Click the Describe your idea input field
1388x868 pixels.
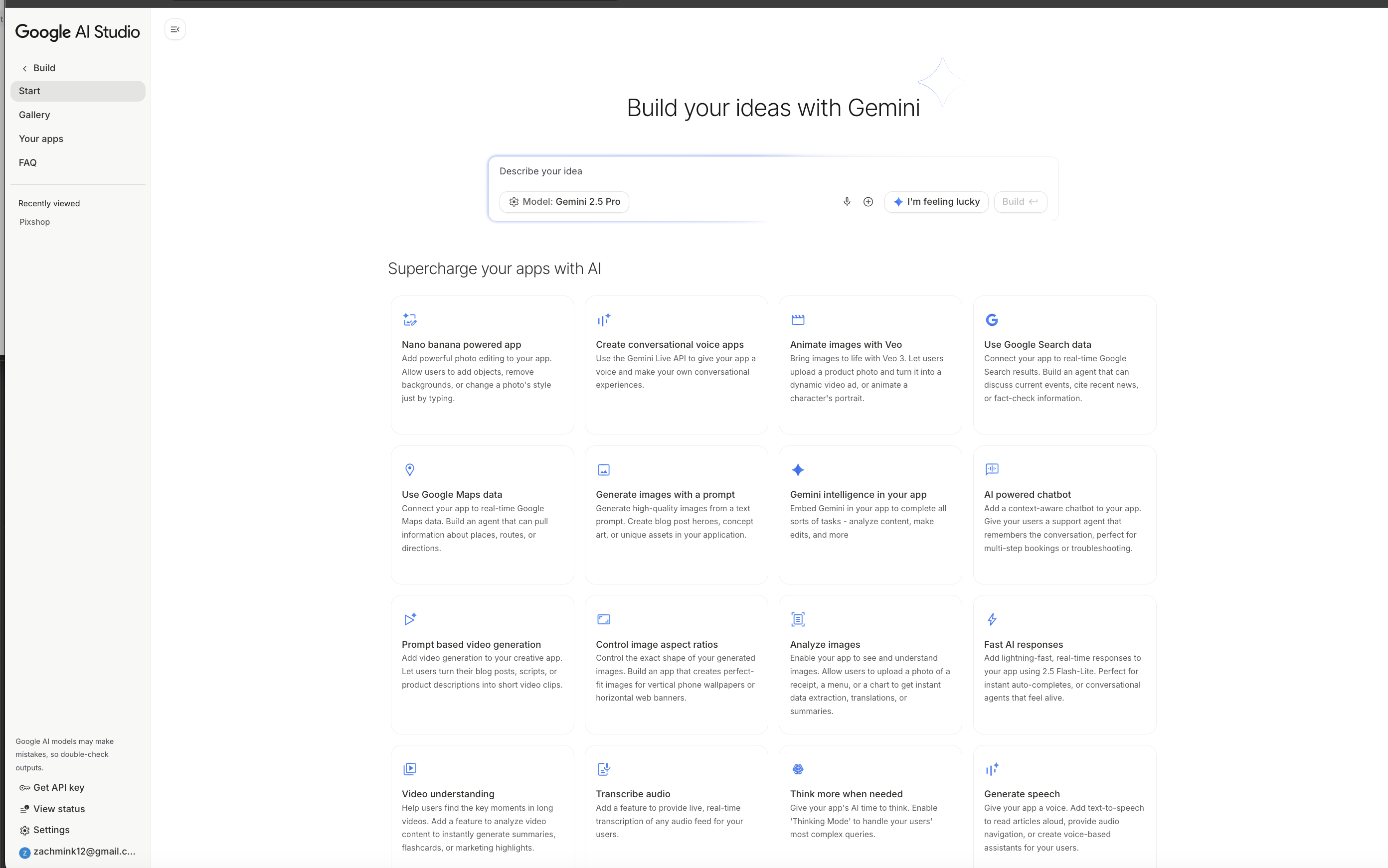point(632,170)
